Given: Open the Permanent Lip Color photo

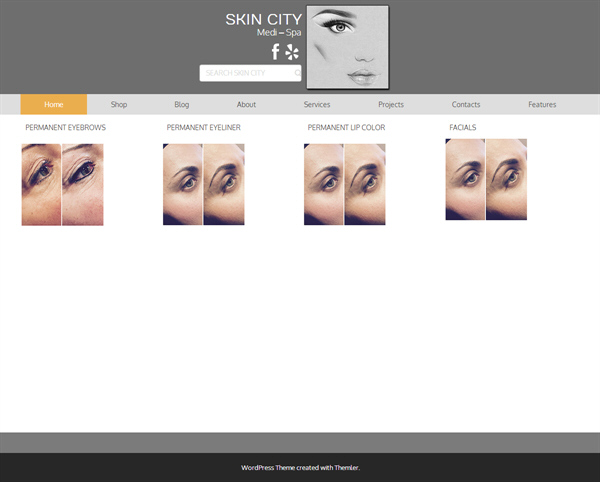Looking at the screenshot, I should tap(345, 184).
